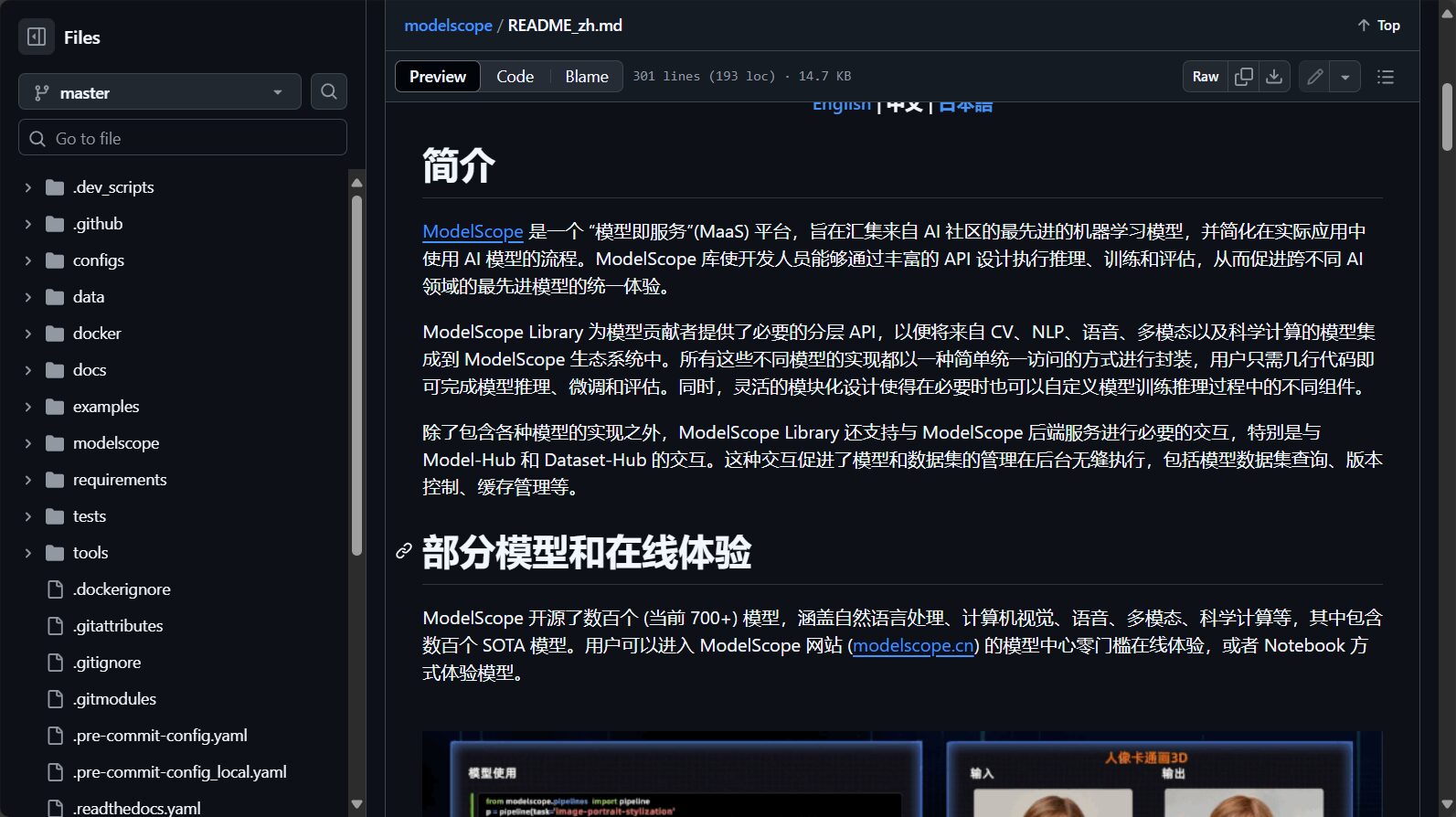The image size is (1456, 817).
Task: Copy raw file contents
Action: point(1244,77)
